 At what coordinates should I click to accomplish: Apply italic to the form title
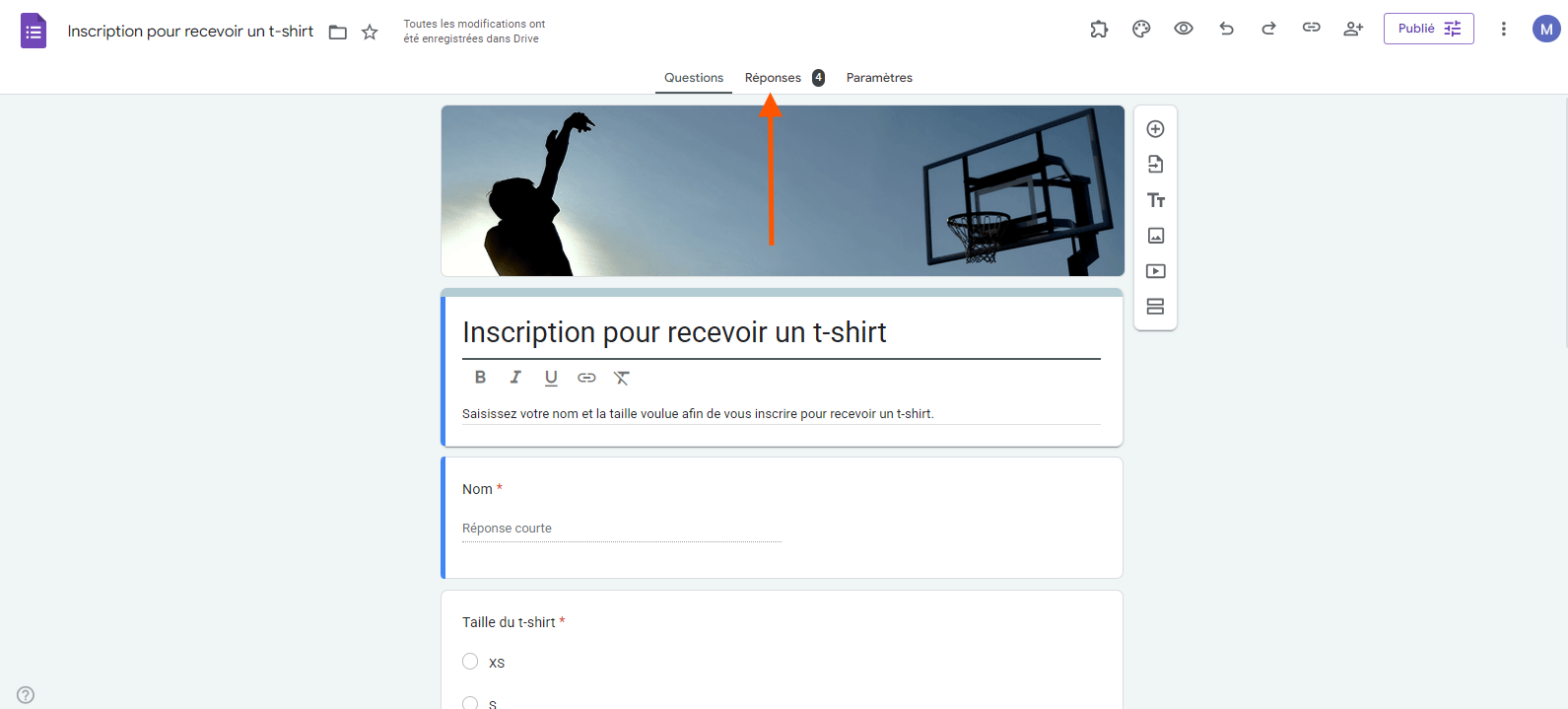point(515,377)
